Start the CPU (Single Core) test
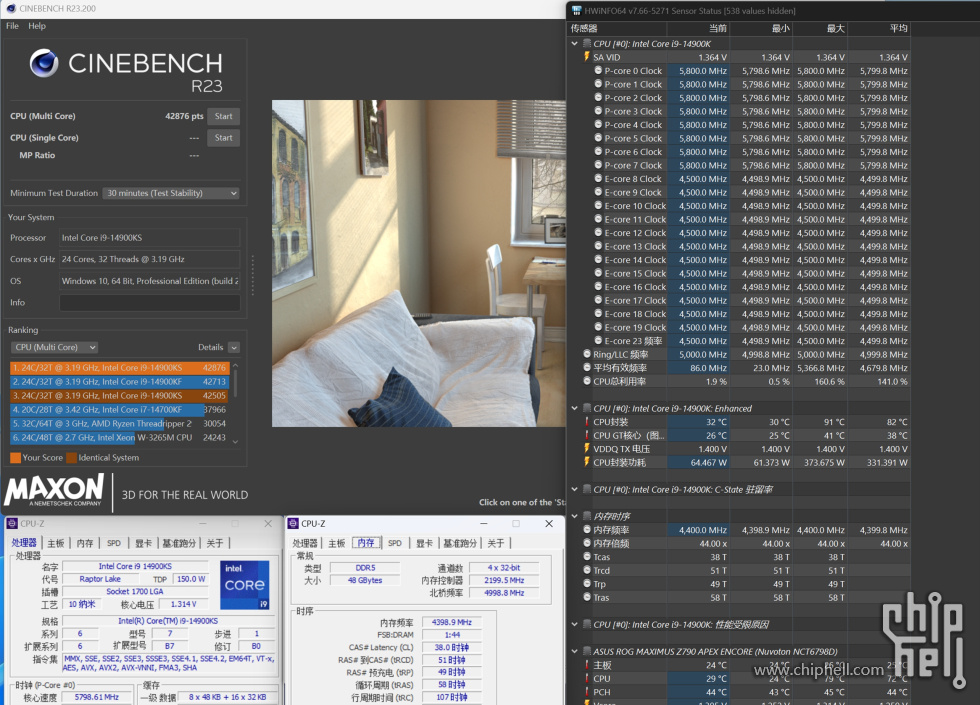 coord(224,138)
